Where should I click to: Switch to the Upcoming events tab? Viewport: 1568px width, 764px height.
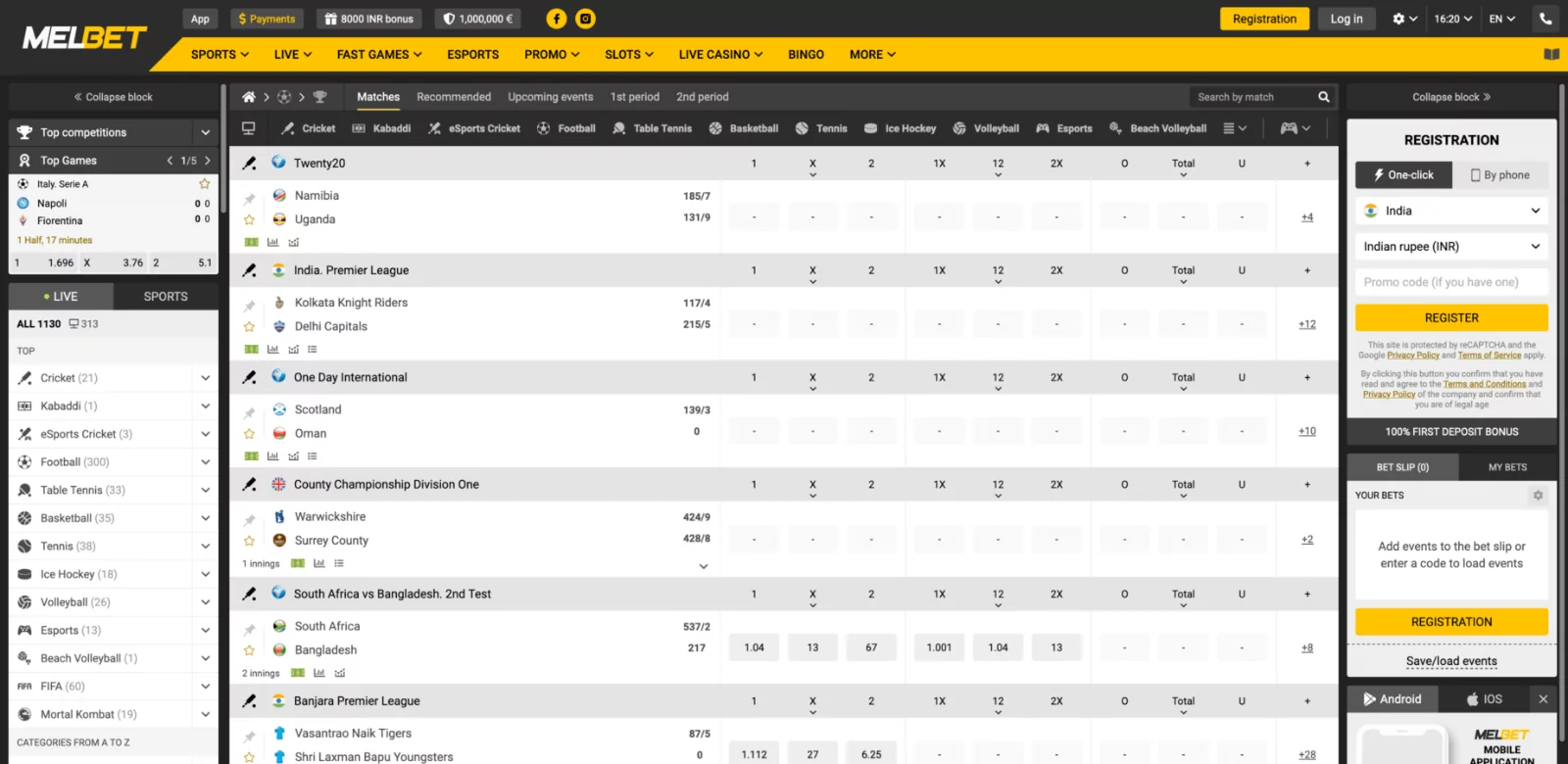click(551, 97)
